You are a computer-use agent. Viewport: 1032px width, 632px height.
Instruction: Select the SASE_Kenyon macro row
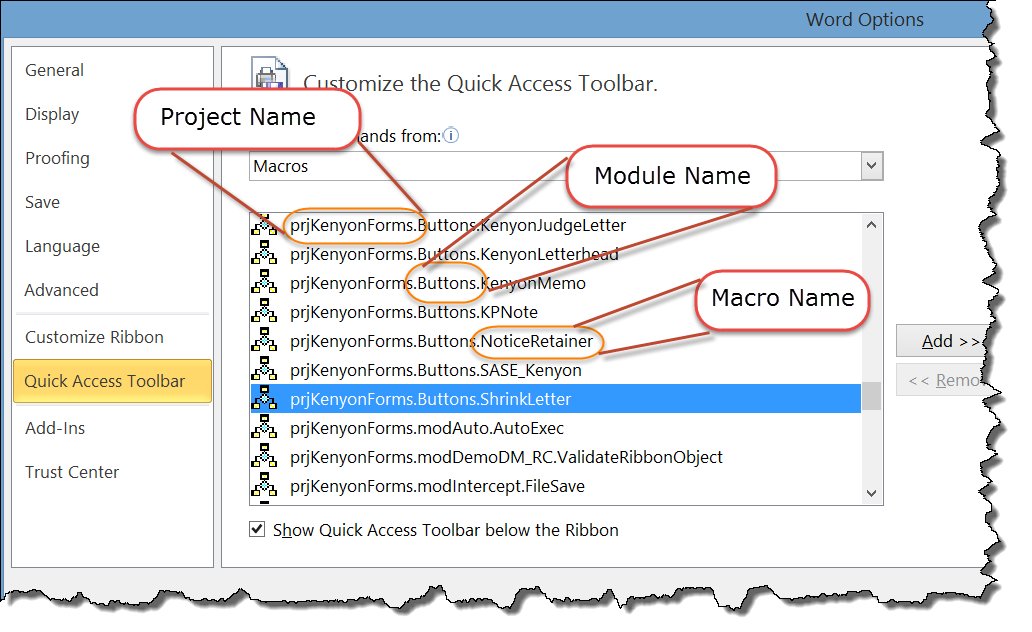(555, 370)
